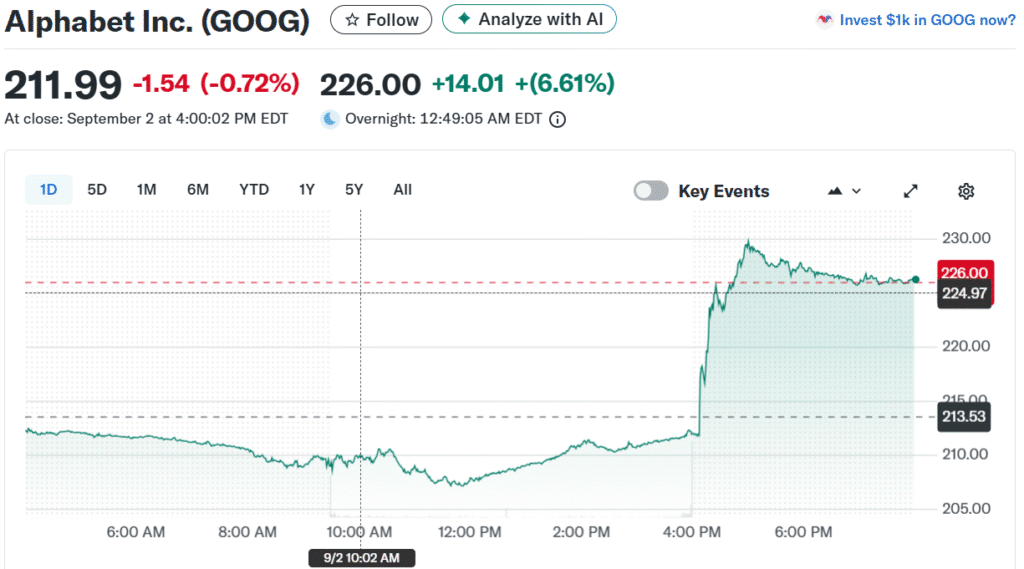The height and width of the screenshot is (569, 1024).
Task: Open chart type dropdown chevron
Action: tap(856, 191)
